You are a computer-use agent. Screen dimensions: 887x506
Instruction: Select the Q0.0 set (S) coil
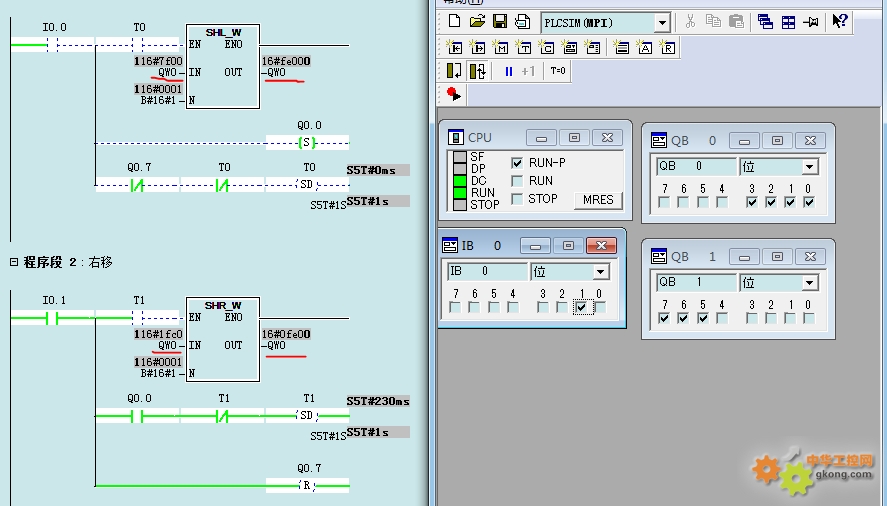coord(307,143)
